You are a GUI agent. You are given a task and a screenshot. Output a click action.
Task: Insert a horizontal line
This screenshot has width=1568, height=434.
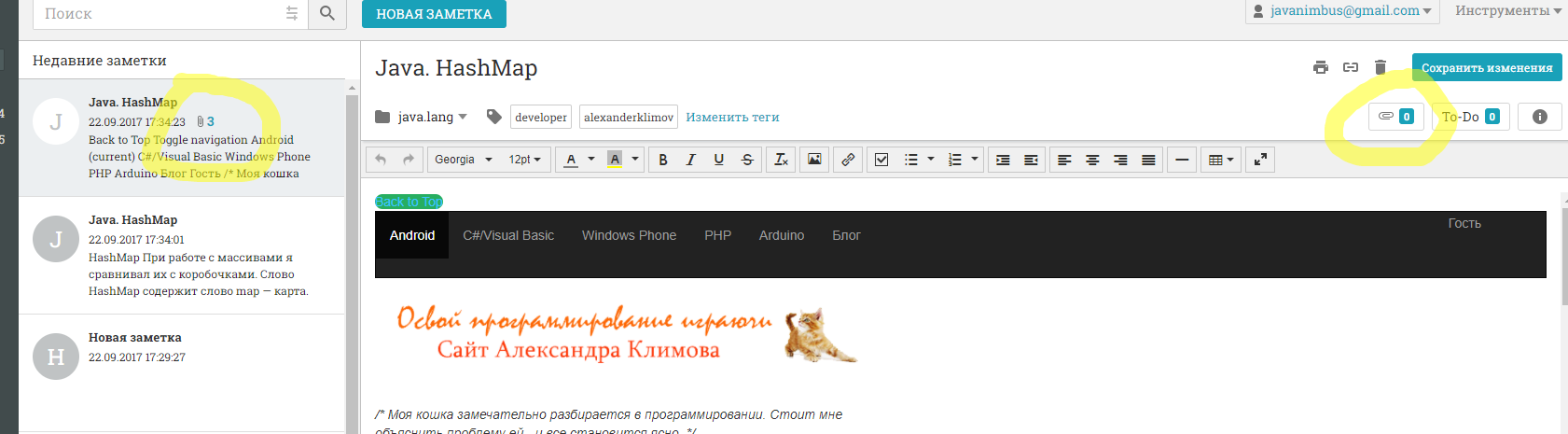click(x=1182, y=160)
